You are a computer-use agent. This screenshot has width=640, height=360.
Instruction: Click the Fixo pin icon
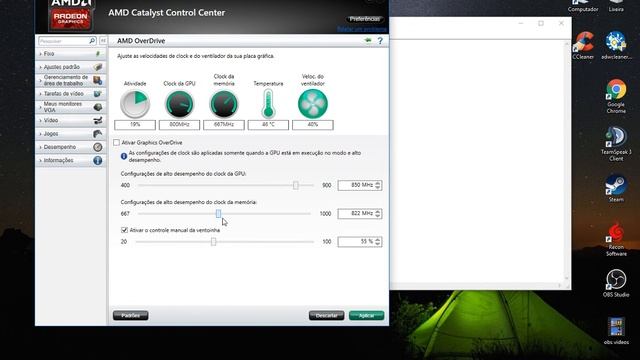(98, 53)
